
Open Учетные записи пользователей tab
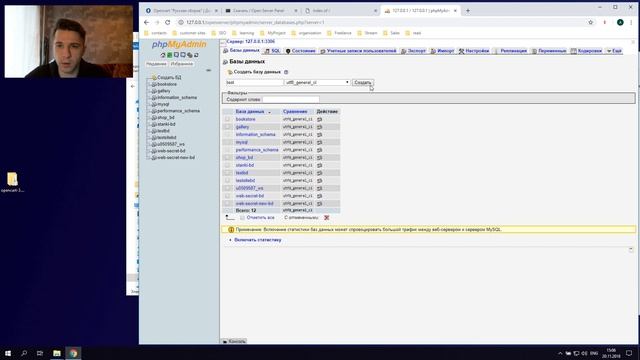click(x=358, y=51)
